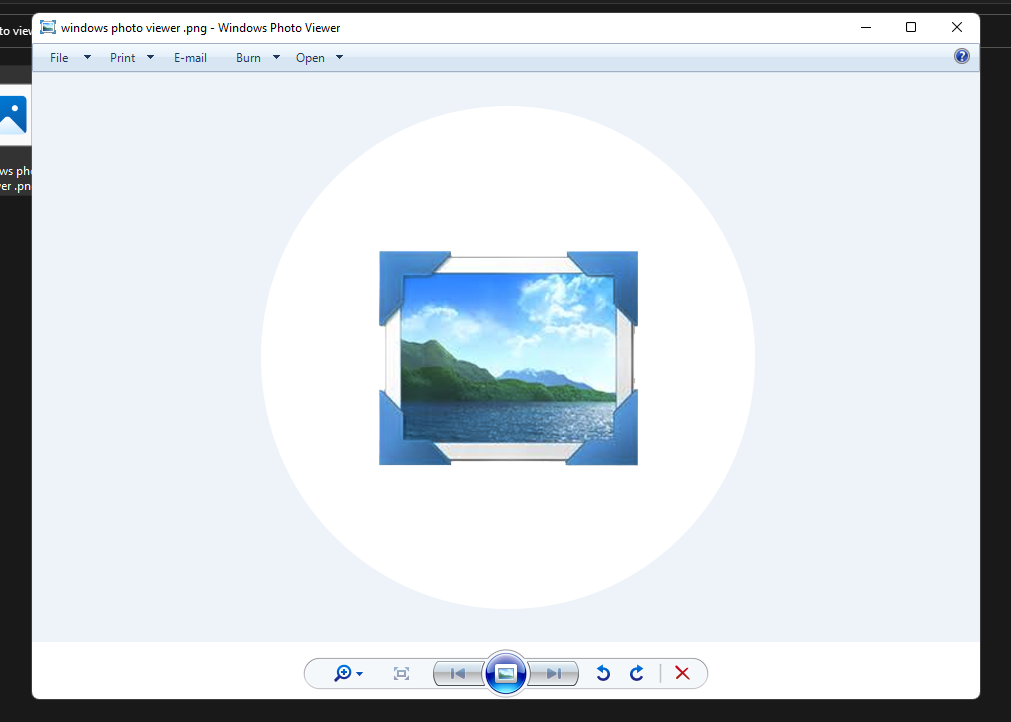
Task: Rotate the image counterclockwise
Action: [603, 673]
